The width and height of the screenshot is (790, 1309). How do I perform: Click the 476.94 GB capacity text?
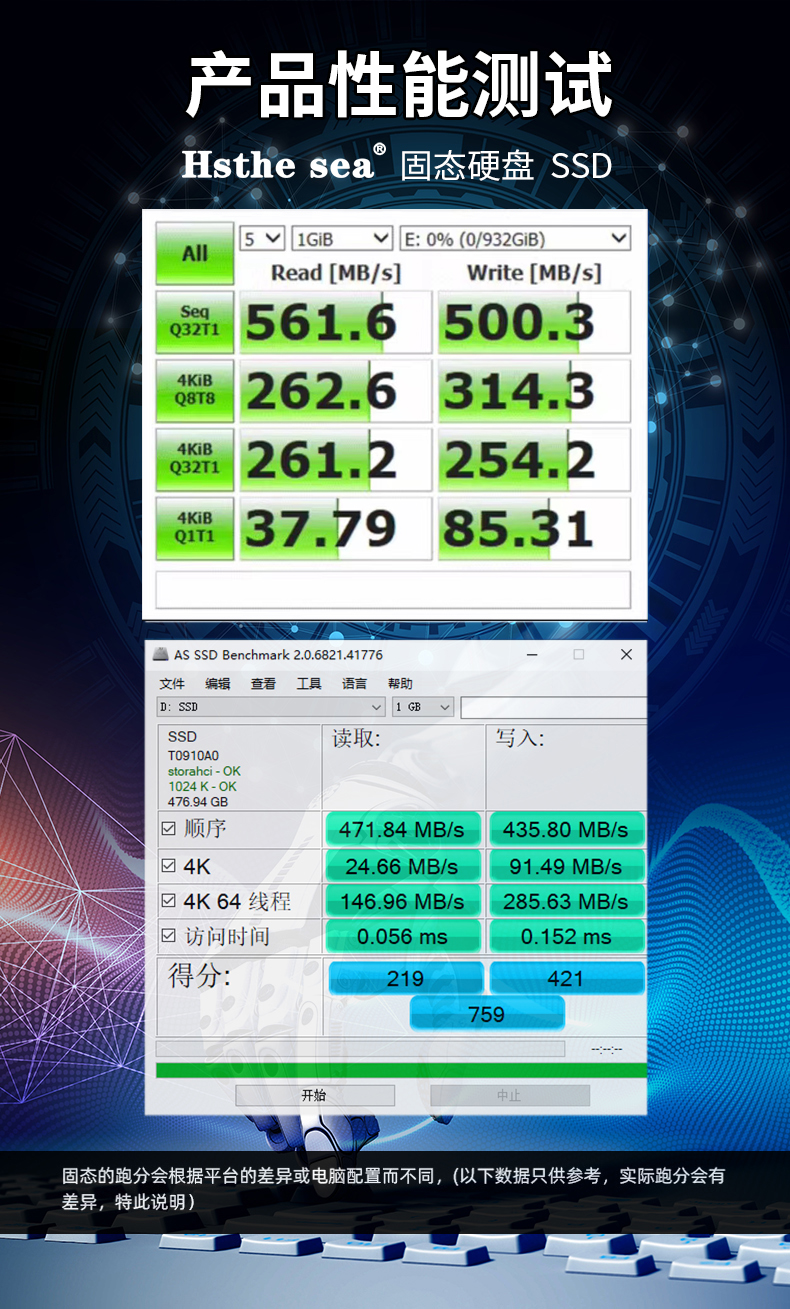tap(198, 801)
